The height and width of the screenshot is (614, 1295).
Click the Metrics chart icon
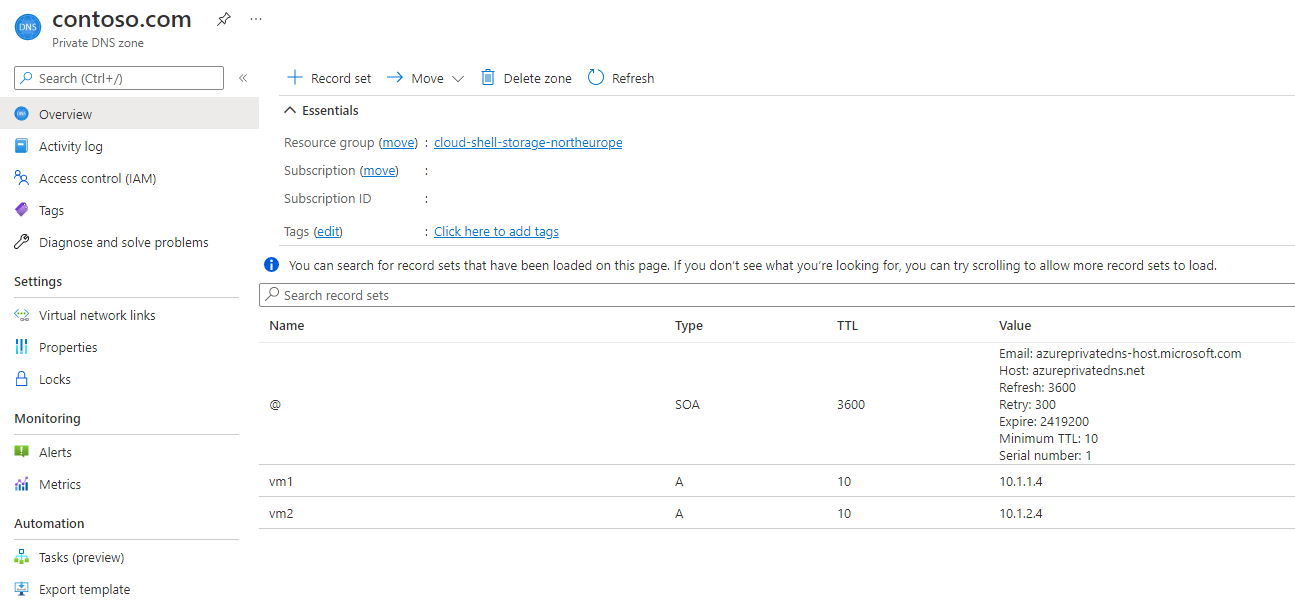(x=21, y=484)
